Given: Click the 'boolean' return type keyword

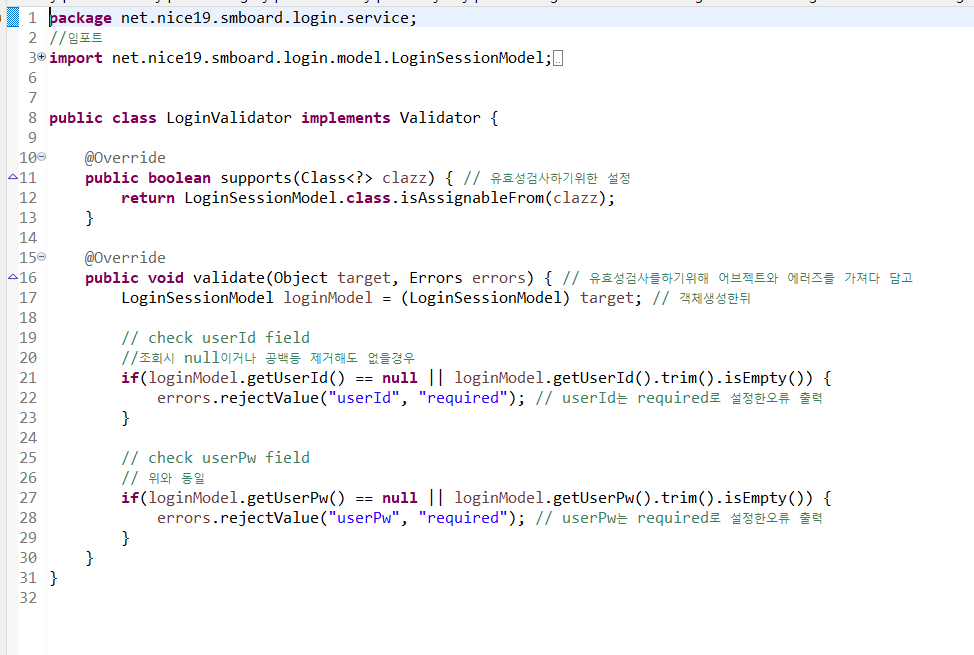Looking at the screenshot, I should [179, 178].
